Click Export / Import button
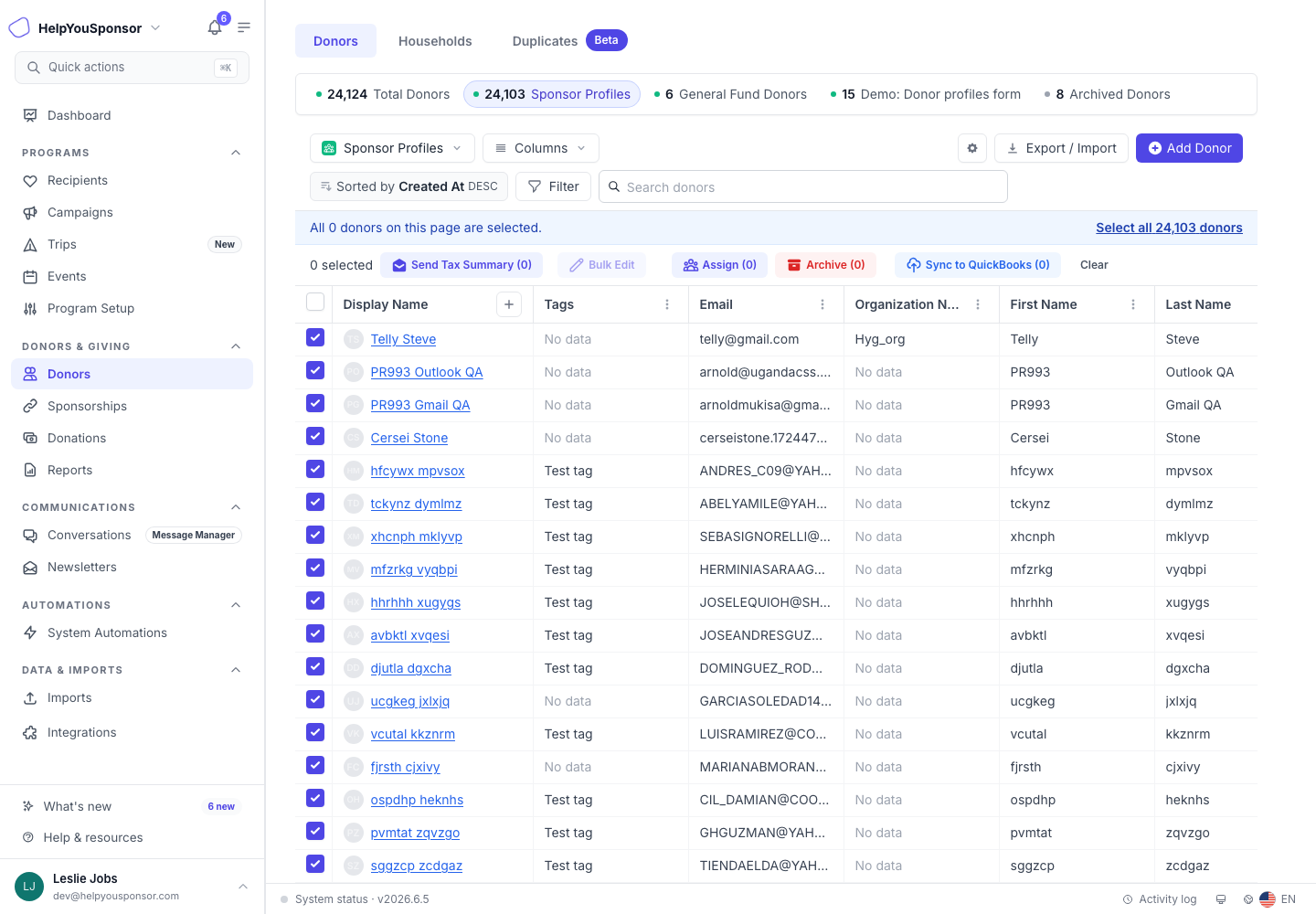The height and width of the screenshot is (914, 1316). click(x=1061, y=148)
